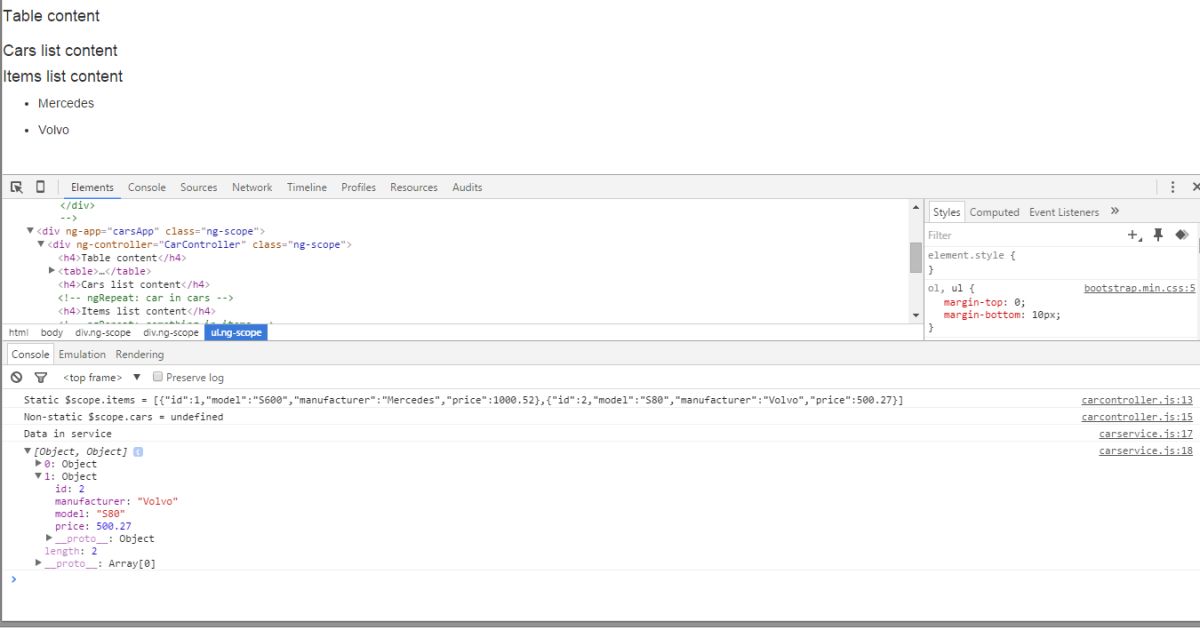Screen dimensions: 1200x630
Task: Open carcontroller.js:15 source link
Action: [1137, 417]
